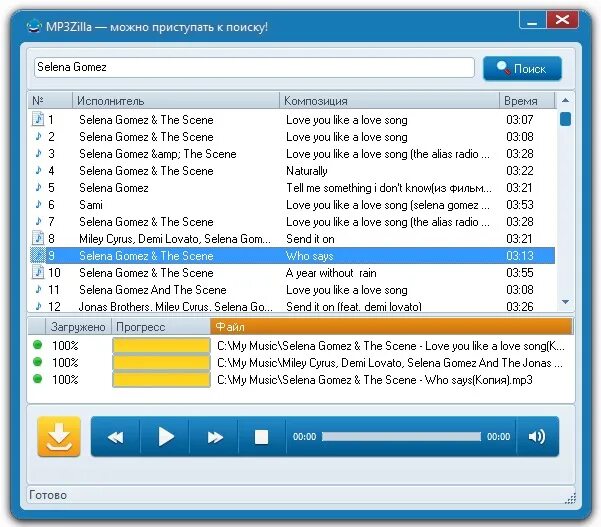Stop playback
601x527 pixels.
262,437
